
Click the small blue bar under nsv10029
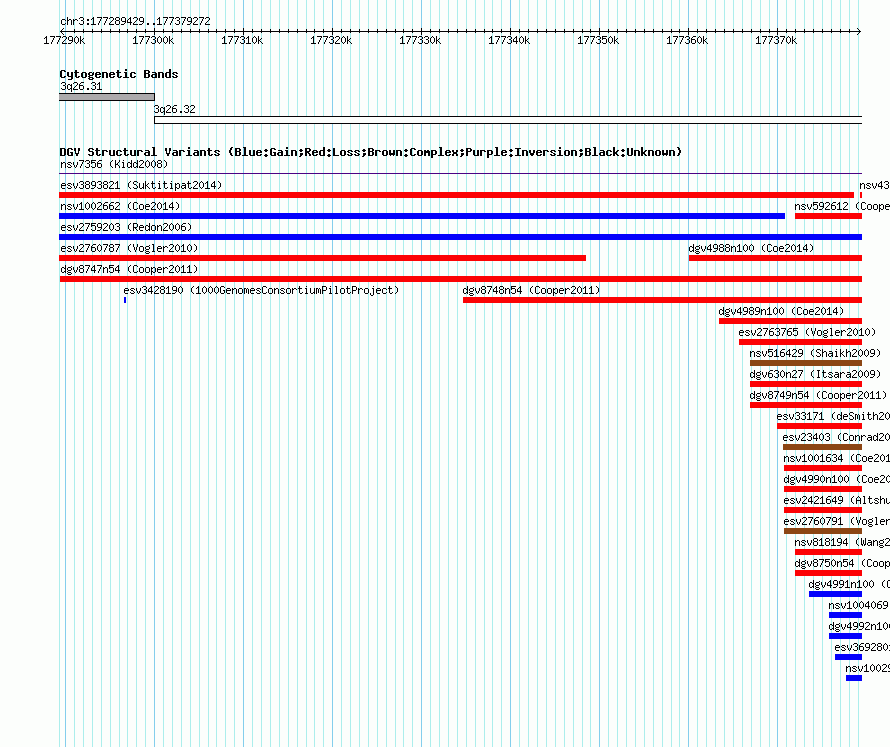(x=854, y=678)
